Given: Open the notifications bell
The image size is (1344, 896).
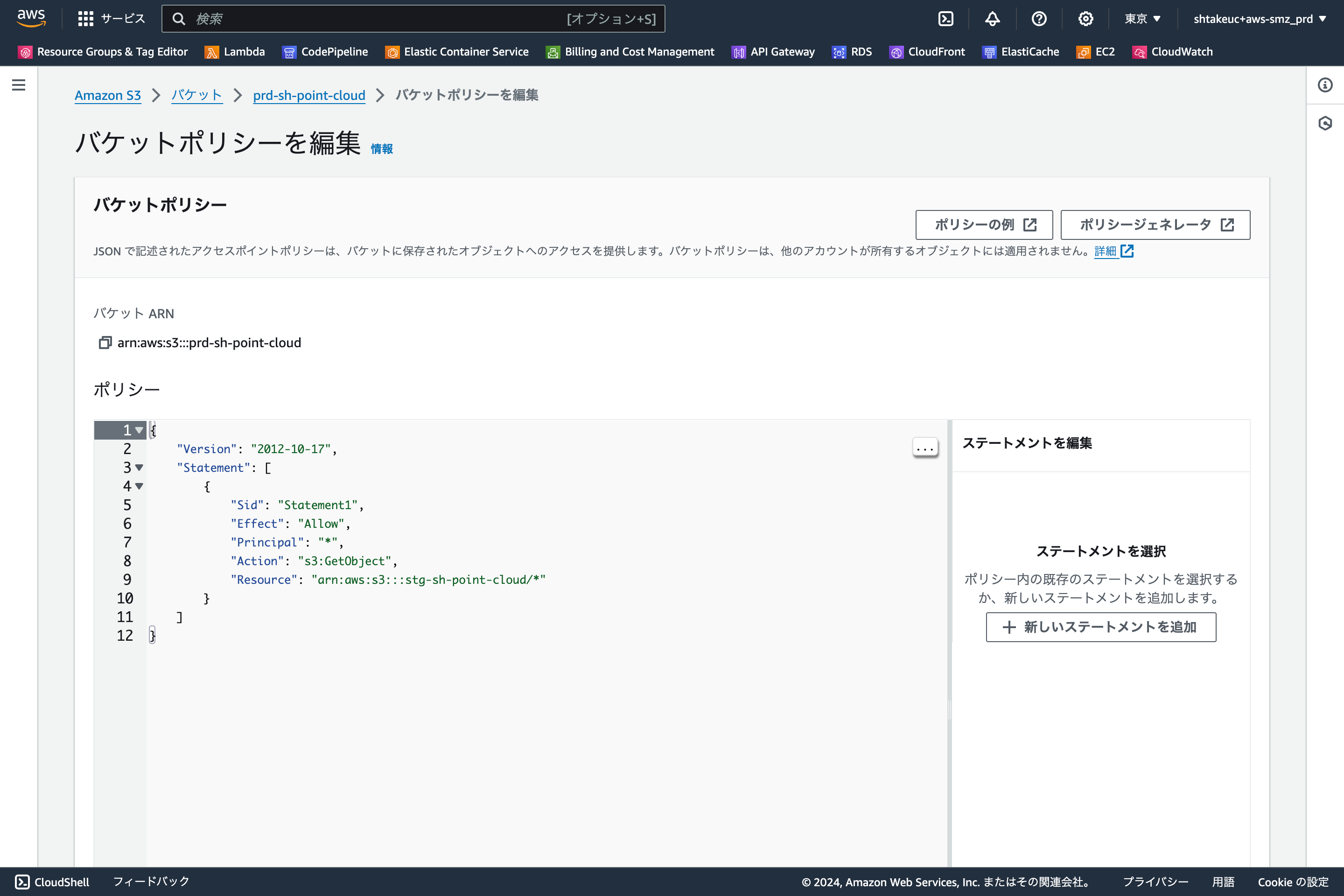Looking at the screenshot, I should pyautogui.click(x=993, y=19).
